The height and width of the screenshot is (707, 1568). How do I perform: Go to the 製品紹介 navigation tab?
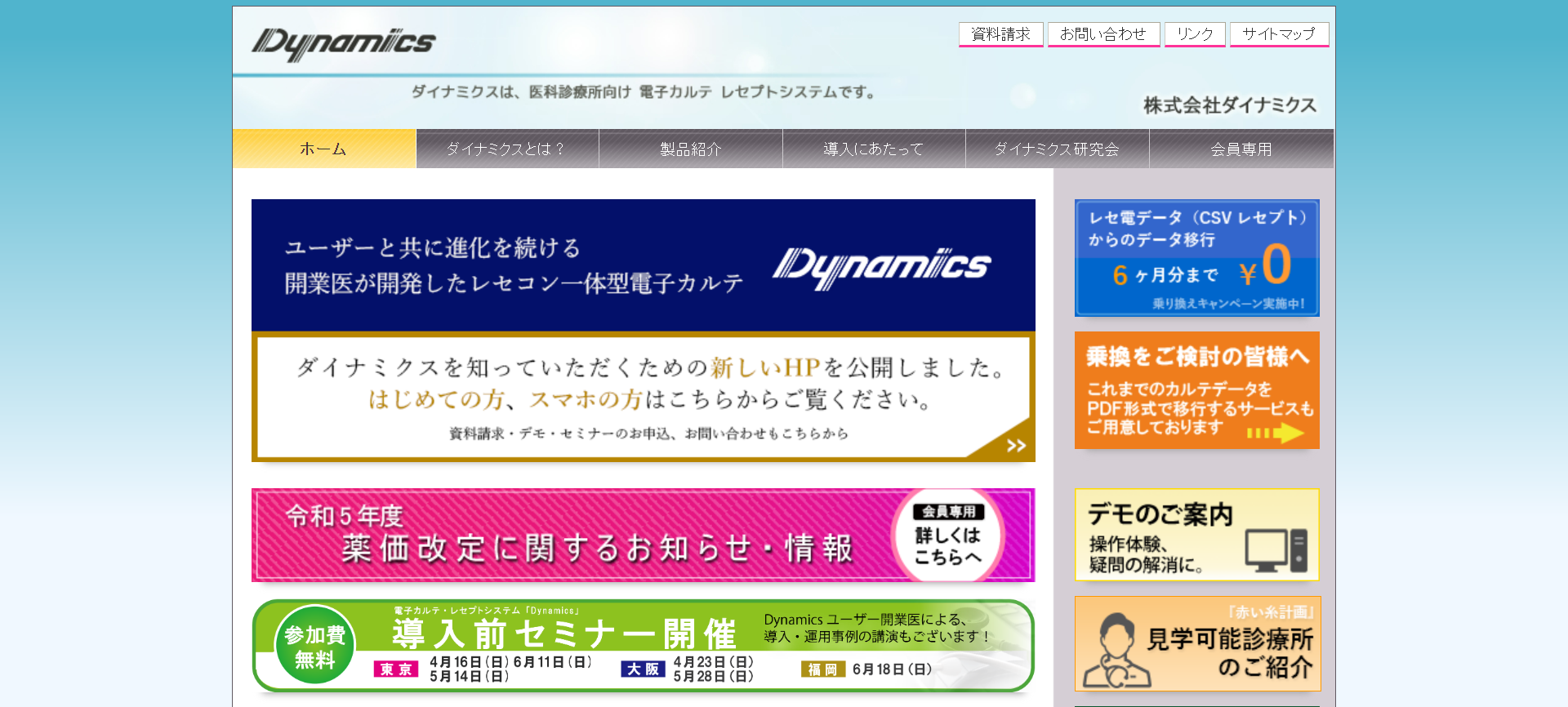click(x=691, y=149)
